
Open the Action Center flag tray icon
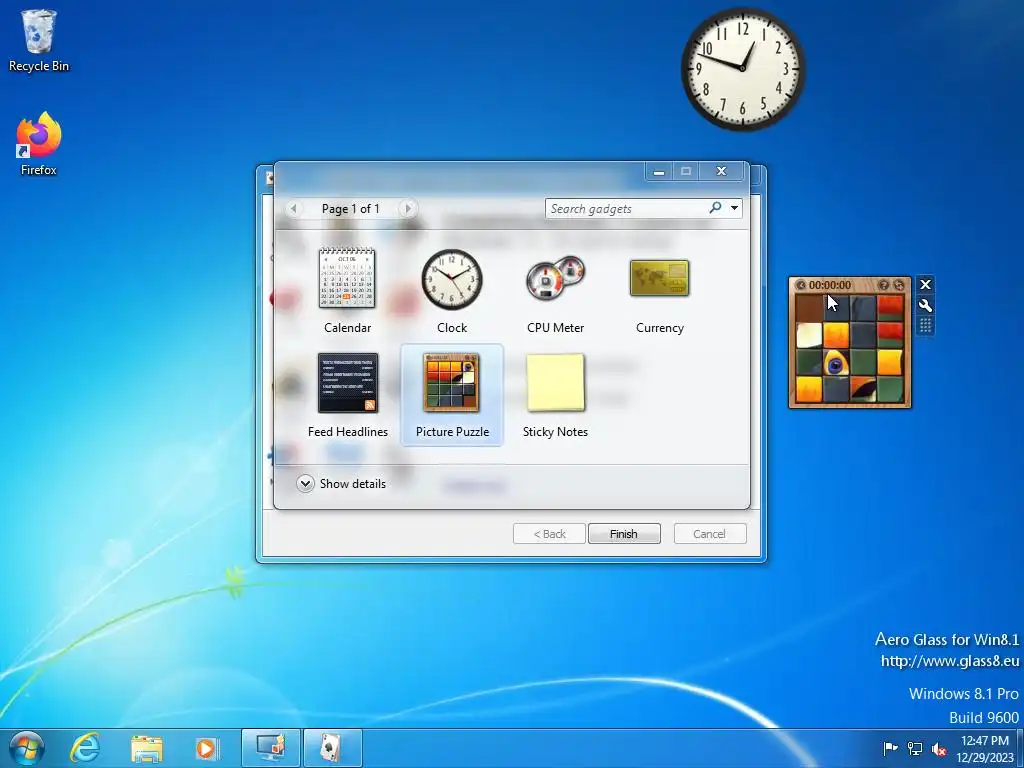tap(890, 749)
